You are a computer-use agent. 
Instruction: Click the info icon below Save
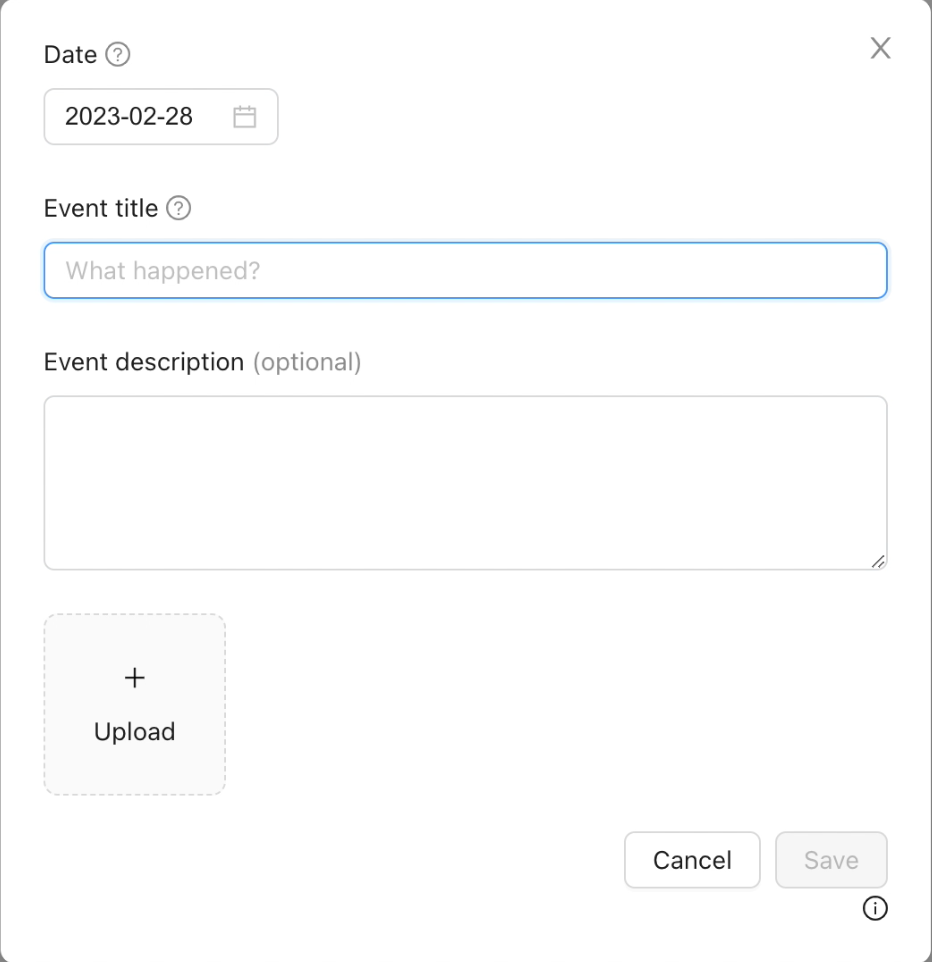tap(875, 908)
